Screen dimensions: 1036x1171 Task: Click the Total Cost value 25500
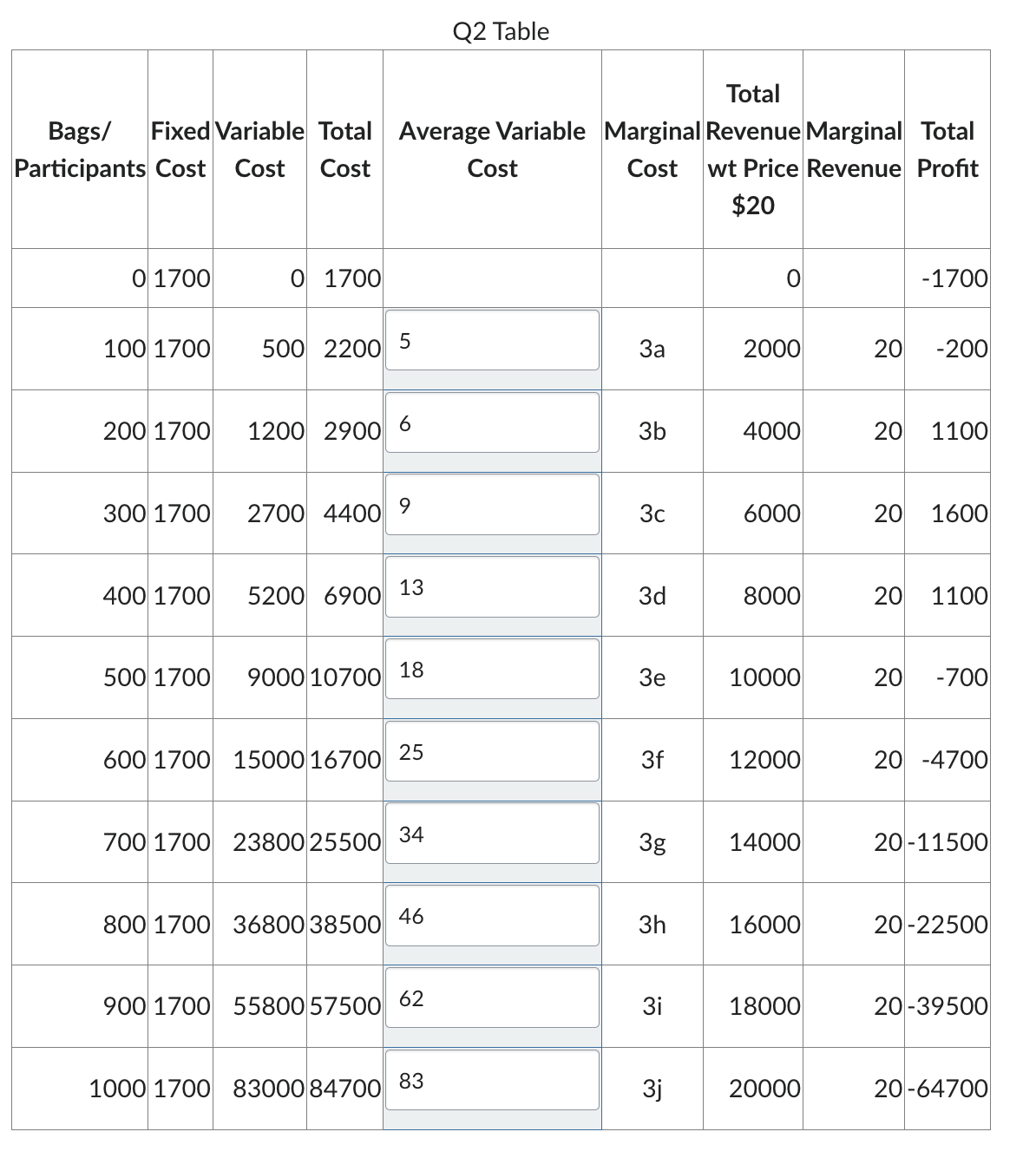(x=345, y=842)
